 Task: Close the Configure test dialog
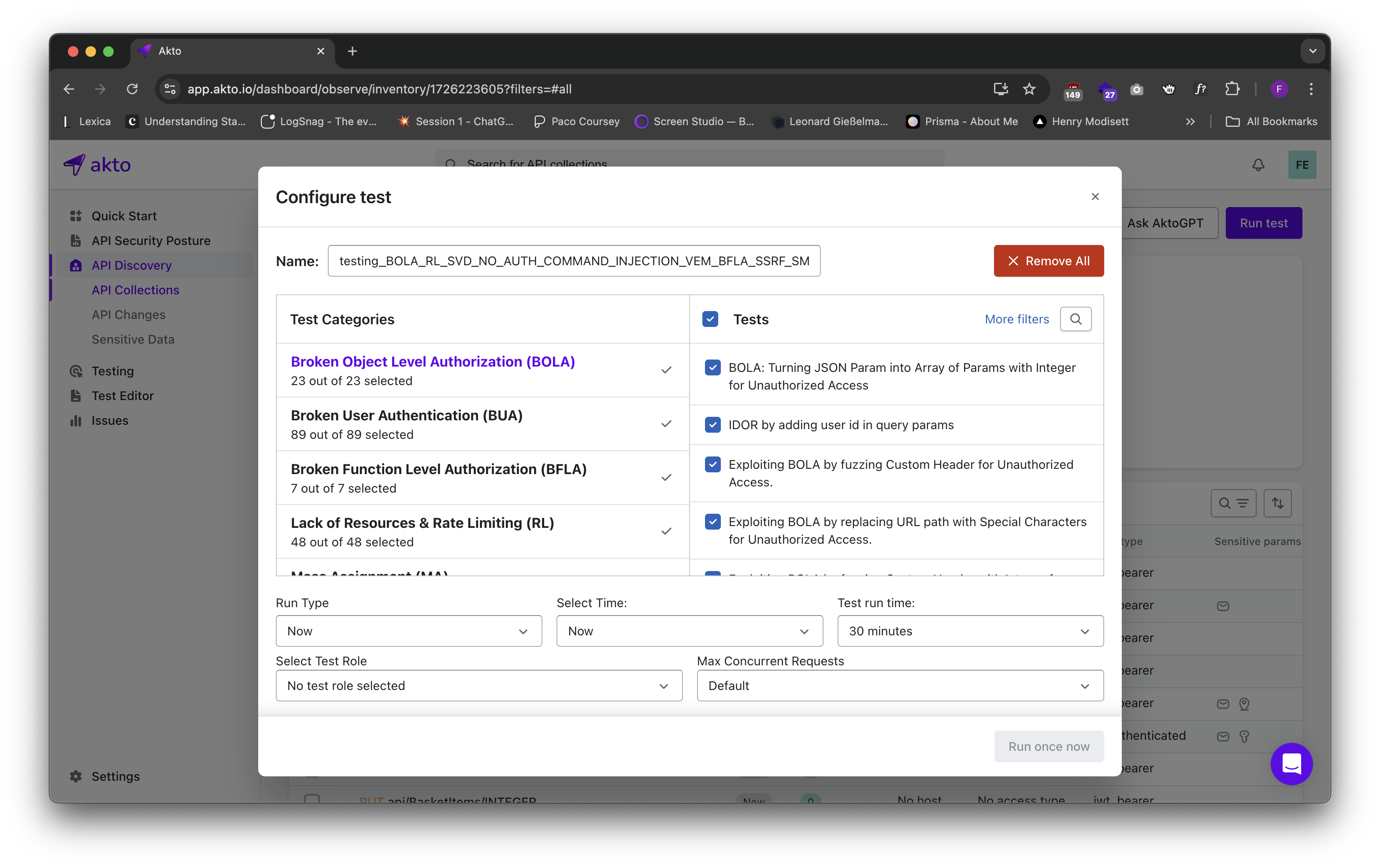pyautogui.click(x=1094, y=197)
